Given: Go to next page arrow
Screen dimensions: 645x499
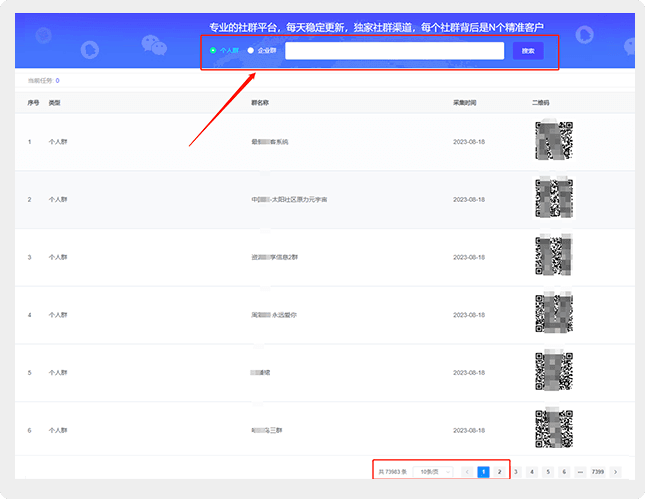Looking at the screenshot, I should [616, 471].
